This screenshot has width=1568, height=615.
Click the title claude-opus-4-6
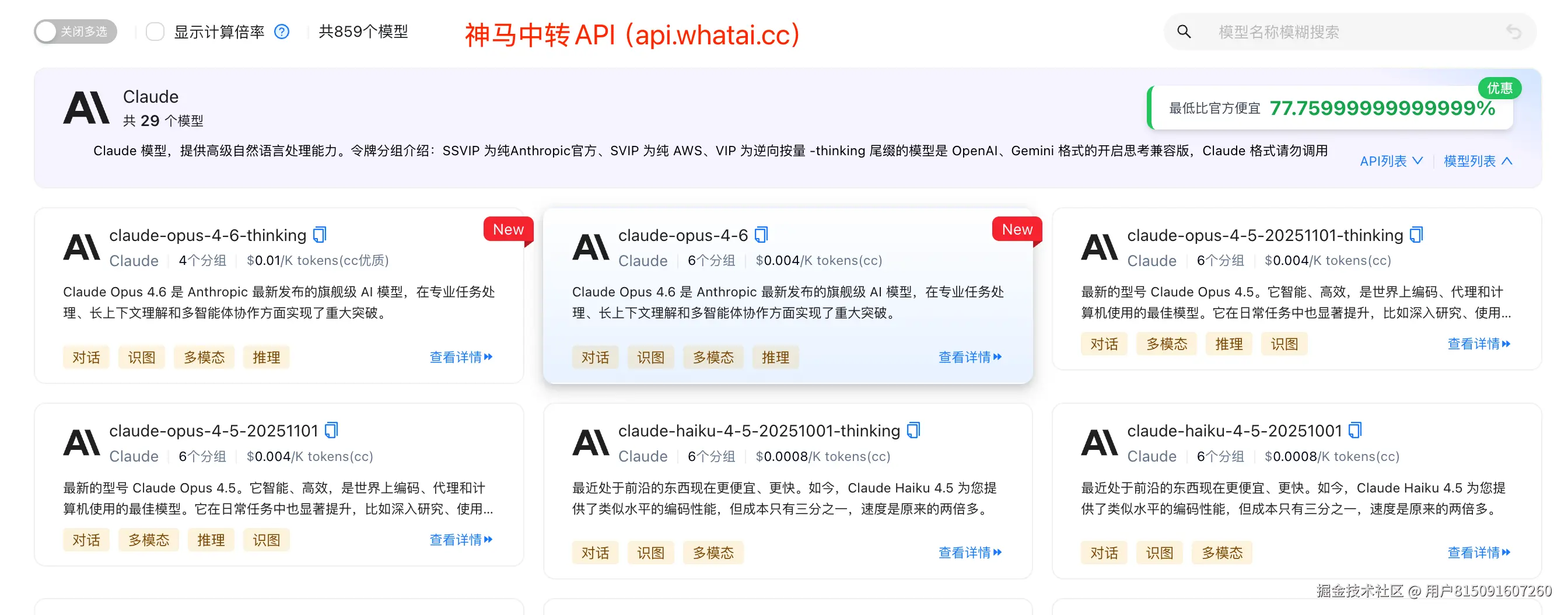click(x=683, y=236)
